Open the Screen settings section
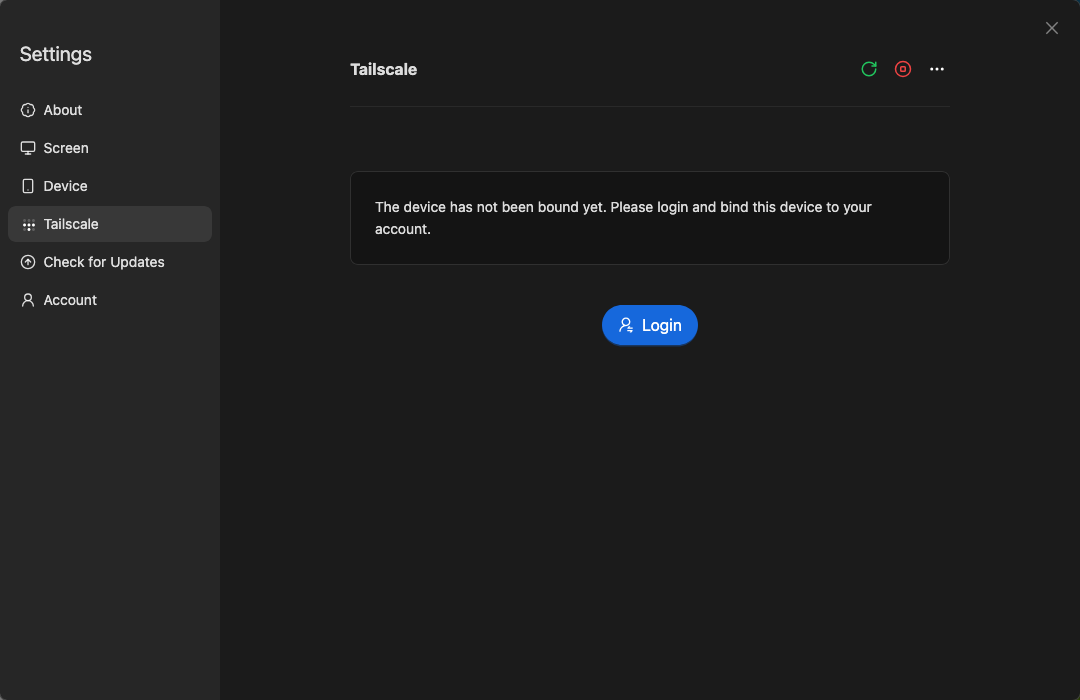 coord(110,148)
